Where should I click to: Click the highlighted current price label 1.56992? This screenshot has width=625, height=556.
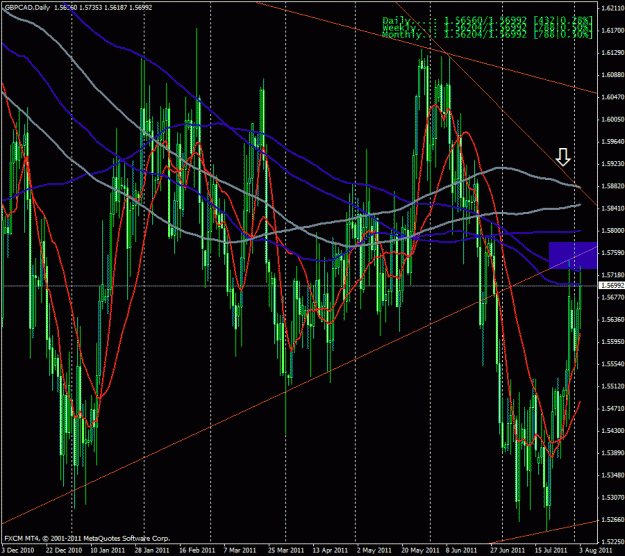(x=612, y=286)
